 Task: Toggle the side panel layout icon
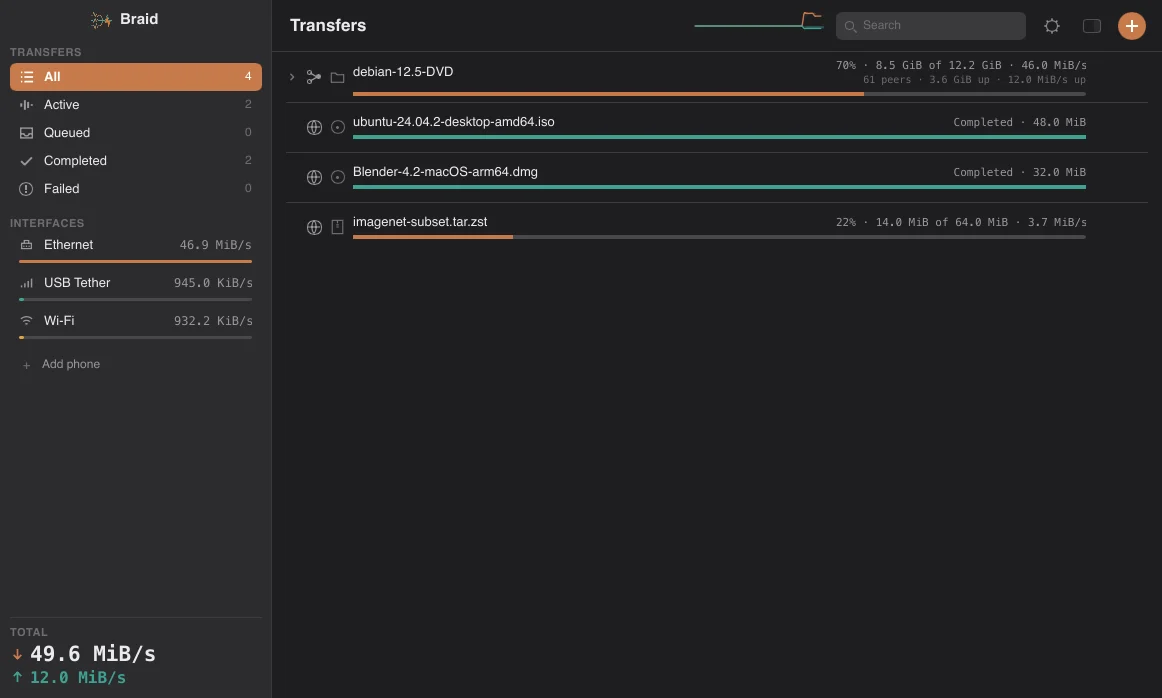(1092, 26)
